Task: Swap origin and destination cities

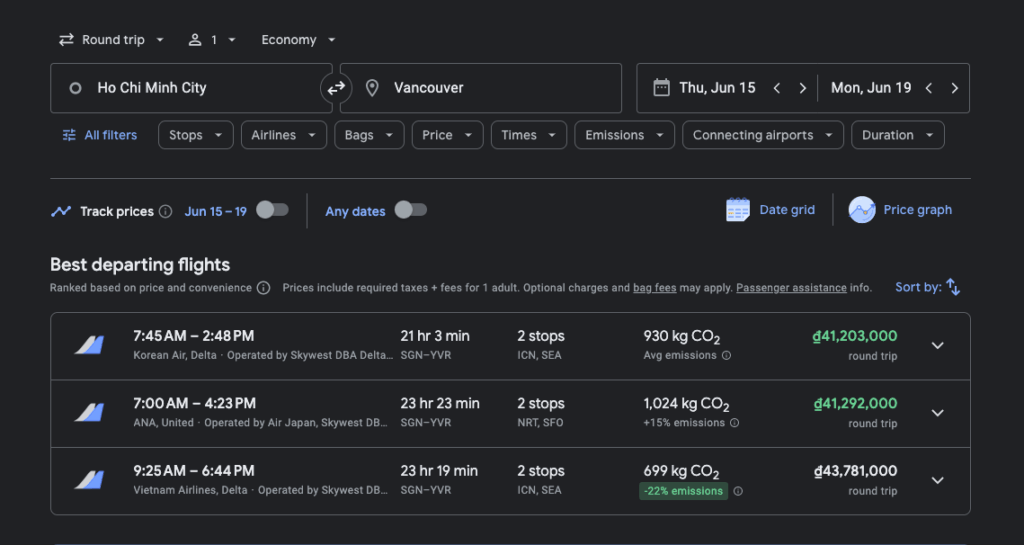Action: [336, 88]
